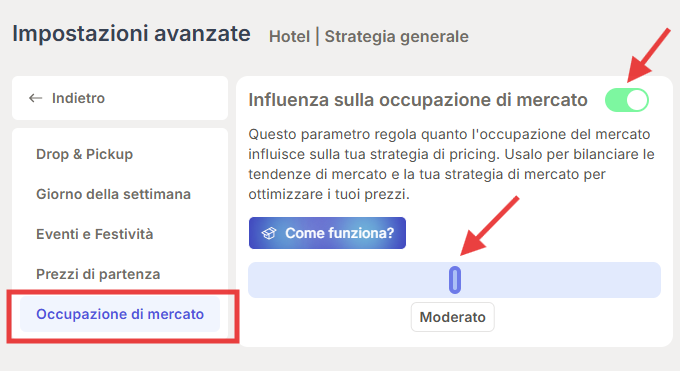Go back using the Indietro button
The height and width of the screenshot is (371, 680).
click(x=120, y=98)
